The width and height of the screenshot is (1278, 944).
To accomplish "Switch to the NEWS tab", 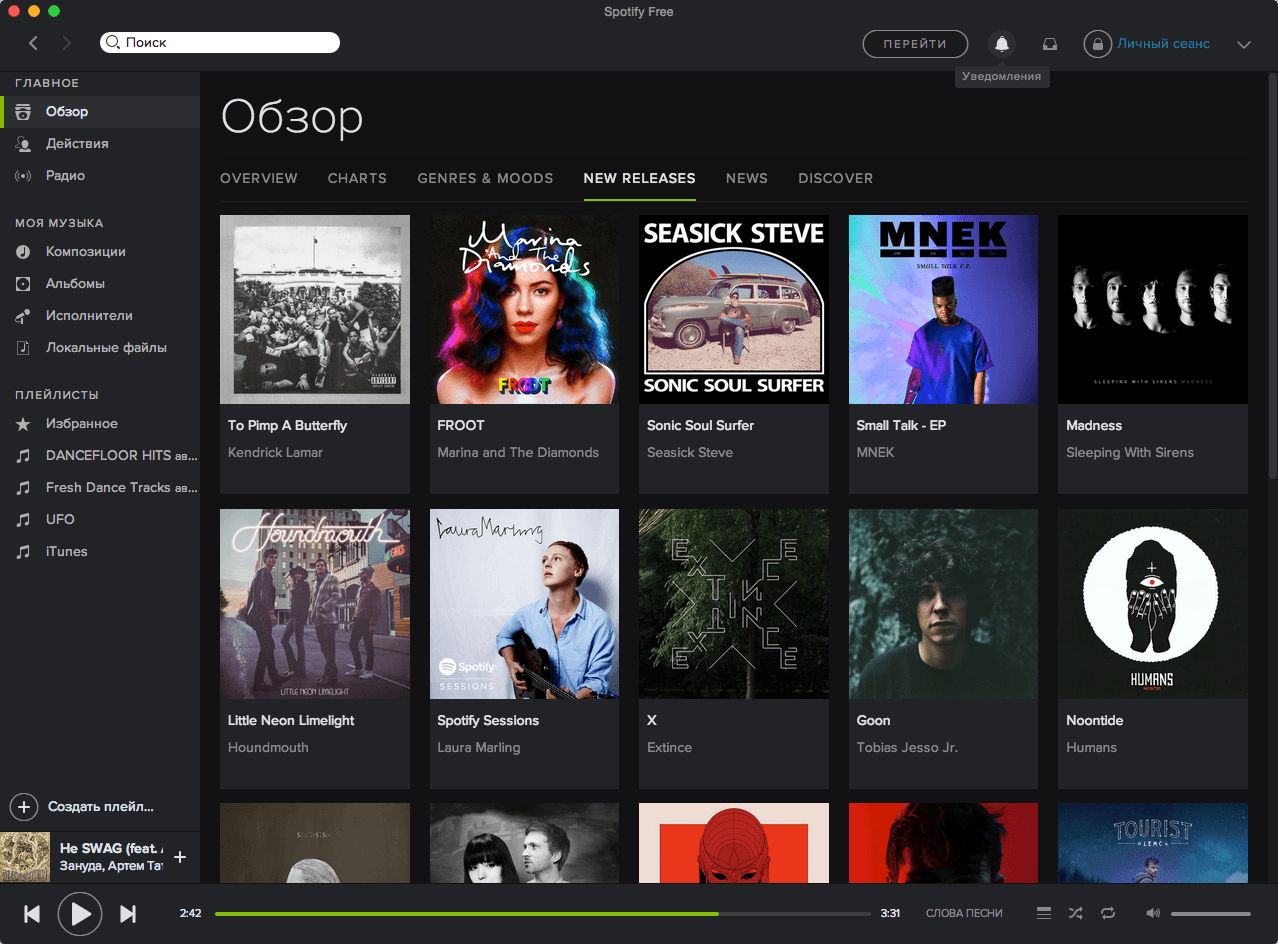I will tap(747, 178).
